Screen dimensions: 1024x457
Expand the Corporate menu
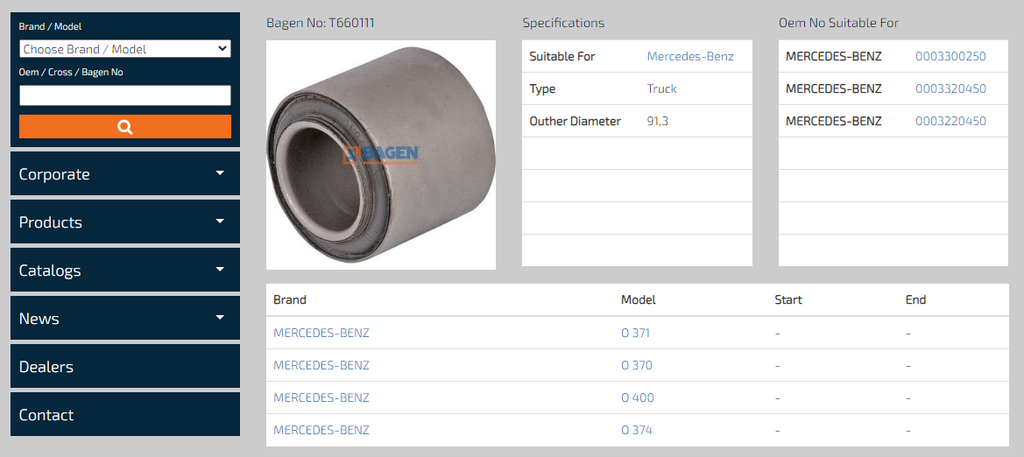tap(125, 174)
